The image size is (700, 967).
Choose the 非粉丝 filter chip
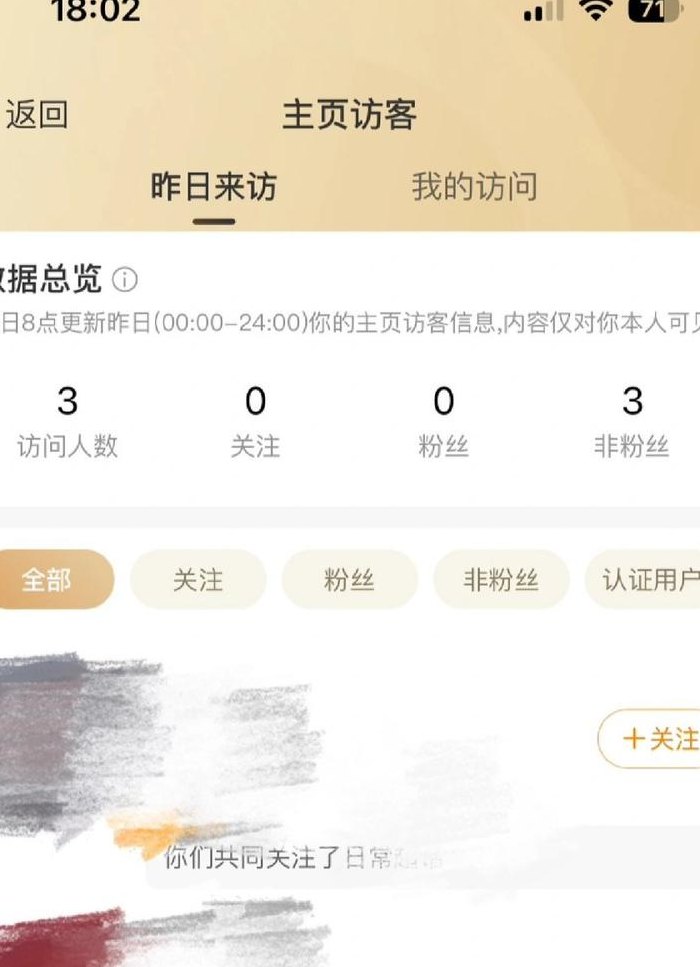[x=501, y=580]
